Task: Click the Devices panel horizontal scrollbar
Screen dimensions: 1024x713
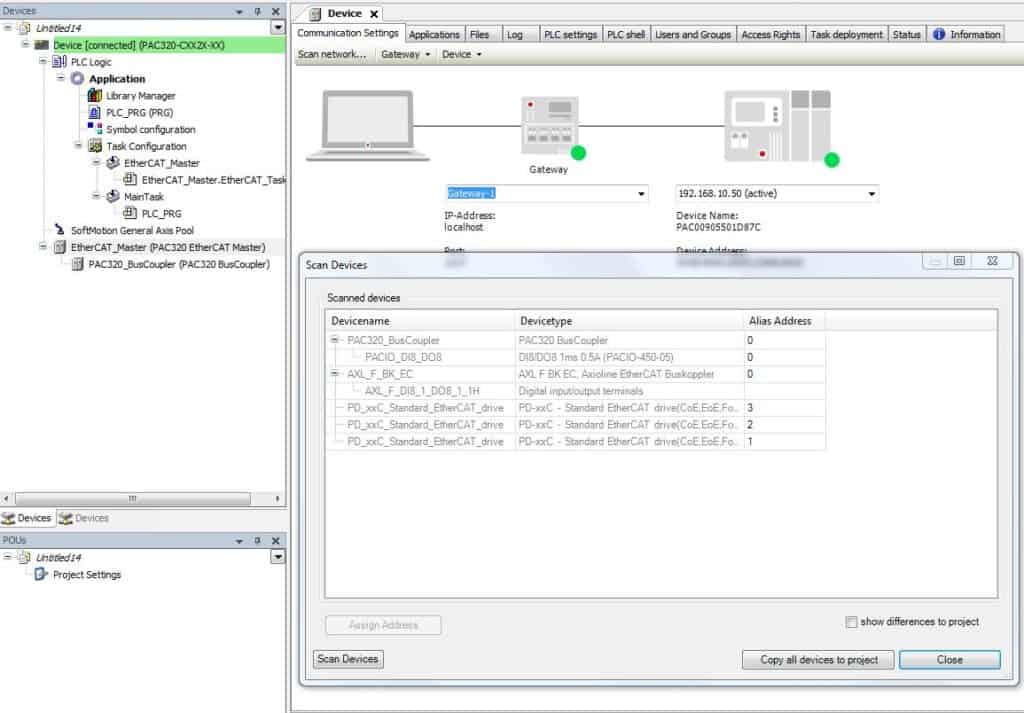Action: [133, 498]
